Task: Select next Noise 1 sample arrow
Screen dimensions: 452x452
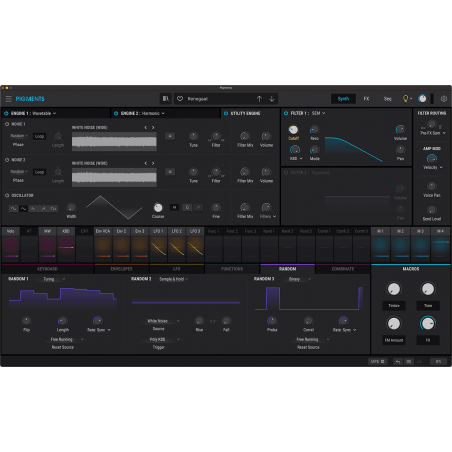Action: tap(153, 127)
